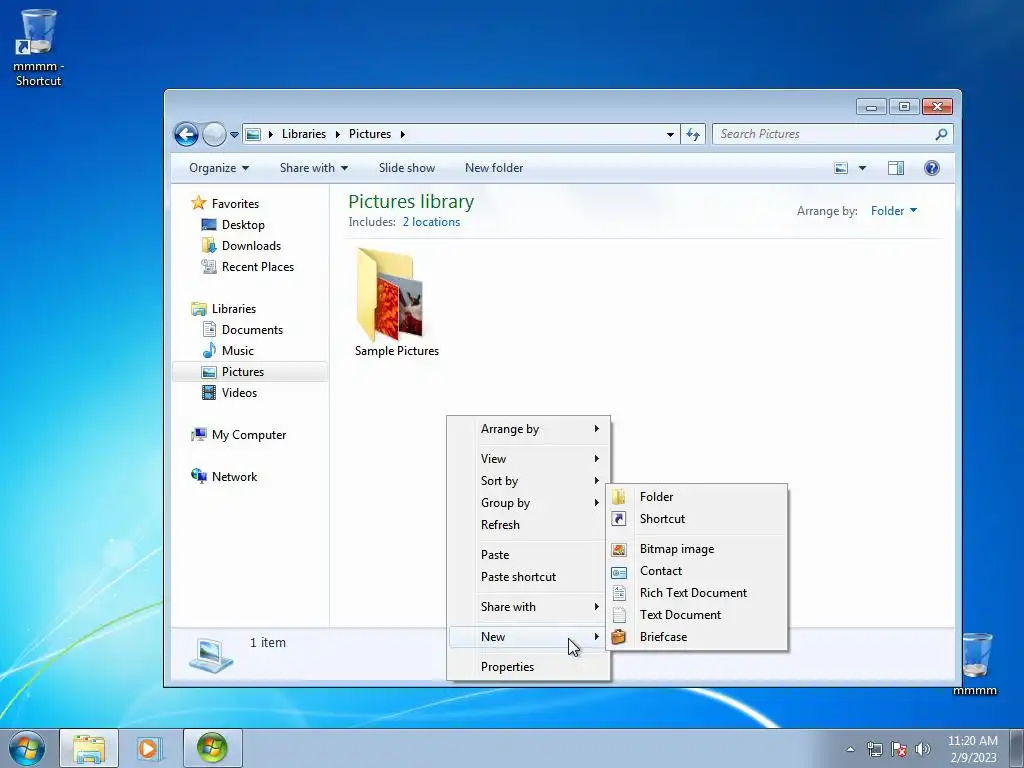Choose Properties from the context menu
Screen dimensions: 1024x768
pyautogui.click(x=529, y=667)
